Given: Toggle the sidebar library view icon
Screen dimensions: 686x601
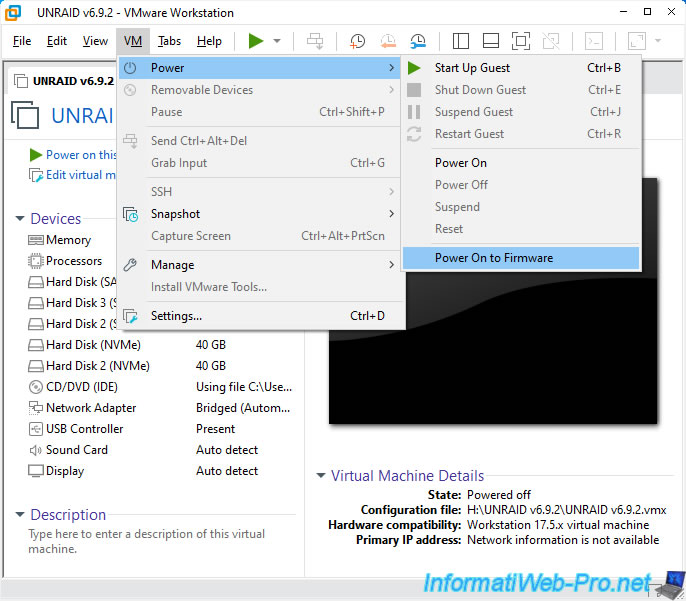Looking at the screenshot, I should [x=460, y=41].
